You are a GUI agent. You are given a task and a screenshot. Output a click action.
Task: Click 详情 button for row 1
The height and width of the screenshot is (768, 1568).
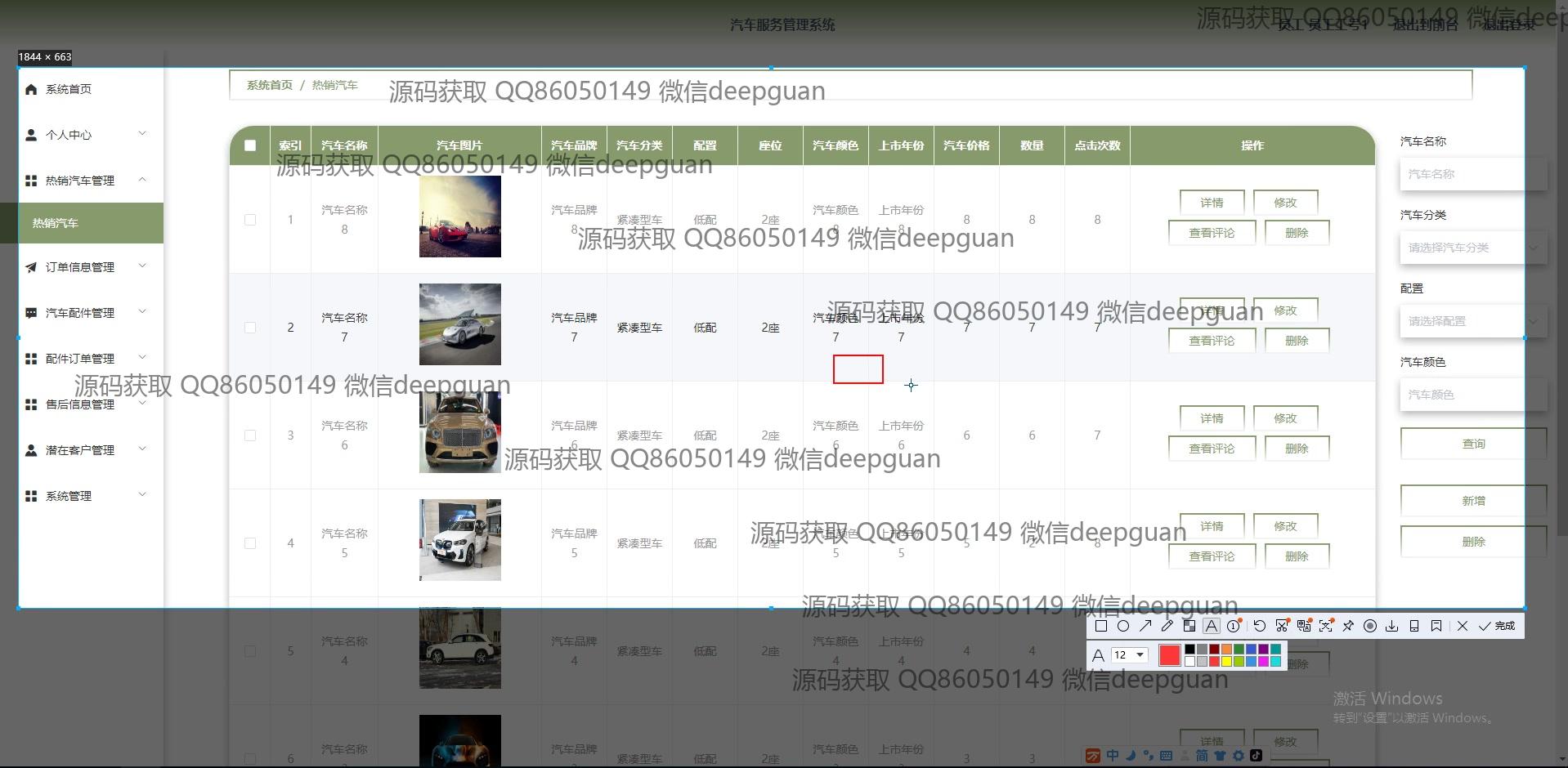(x=1212, y=203)
